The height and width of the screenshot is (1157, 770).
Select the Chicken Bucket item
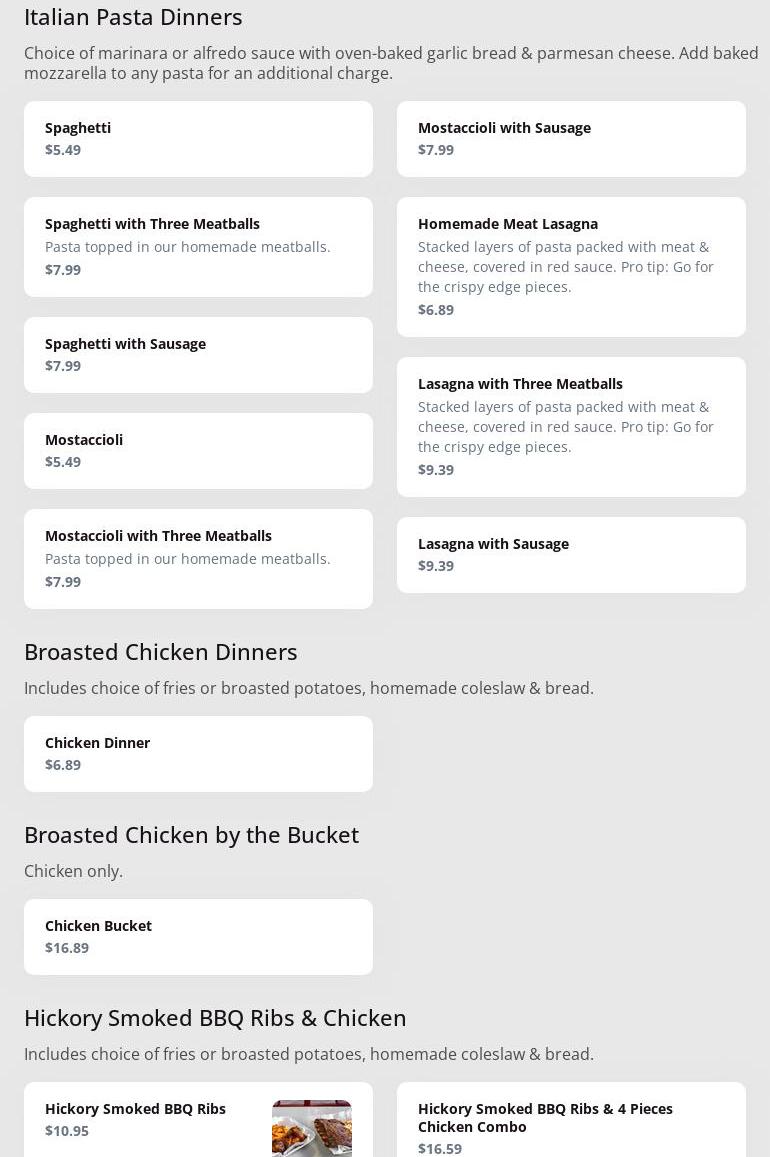point(198,936)
